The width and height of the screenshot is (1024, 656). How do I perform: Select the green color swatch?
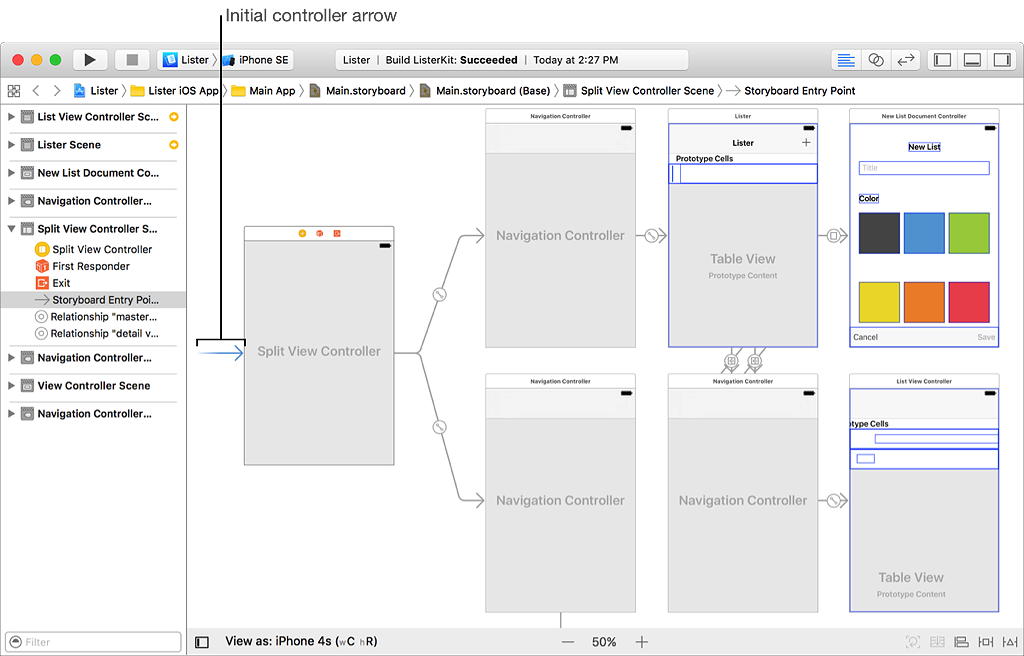click(969, 233)
